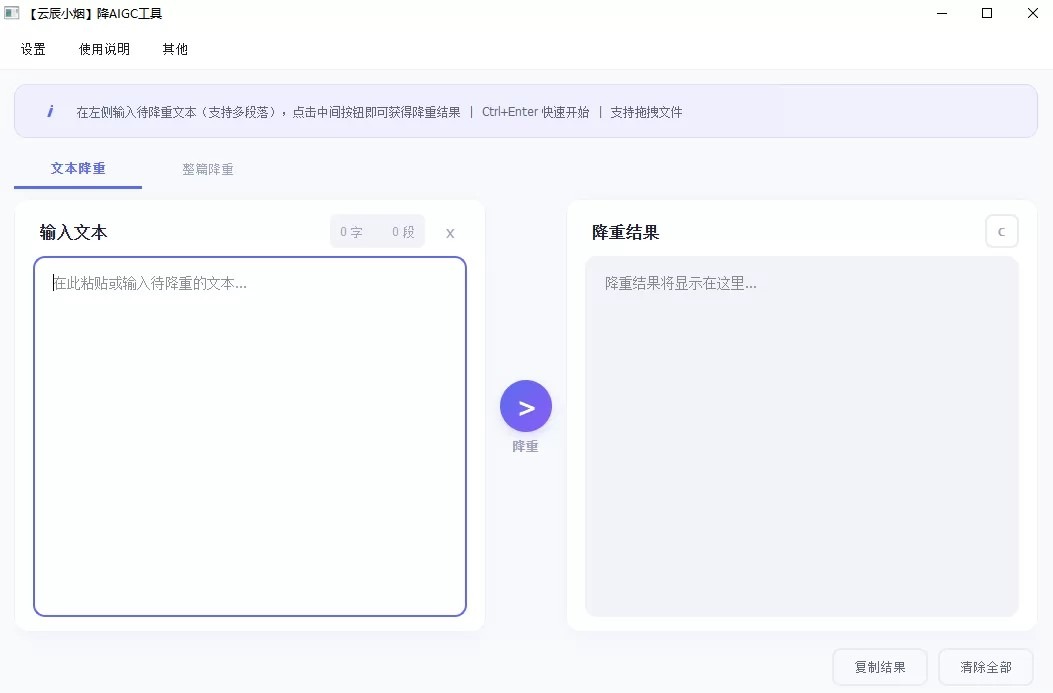
Task: Click the purple arrow 降重 button
Action: (x=526, y=406)
